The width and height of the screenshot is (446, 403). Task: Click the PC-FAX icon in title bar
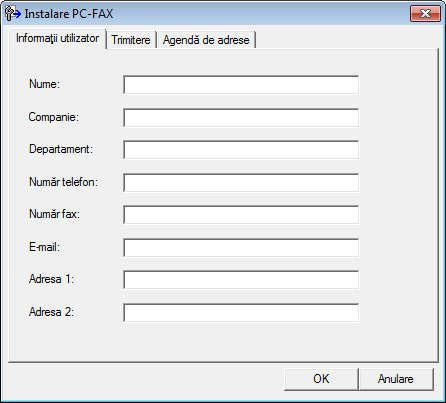[13, 14]
